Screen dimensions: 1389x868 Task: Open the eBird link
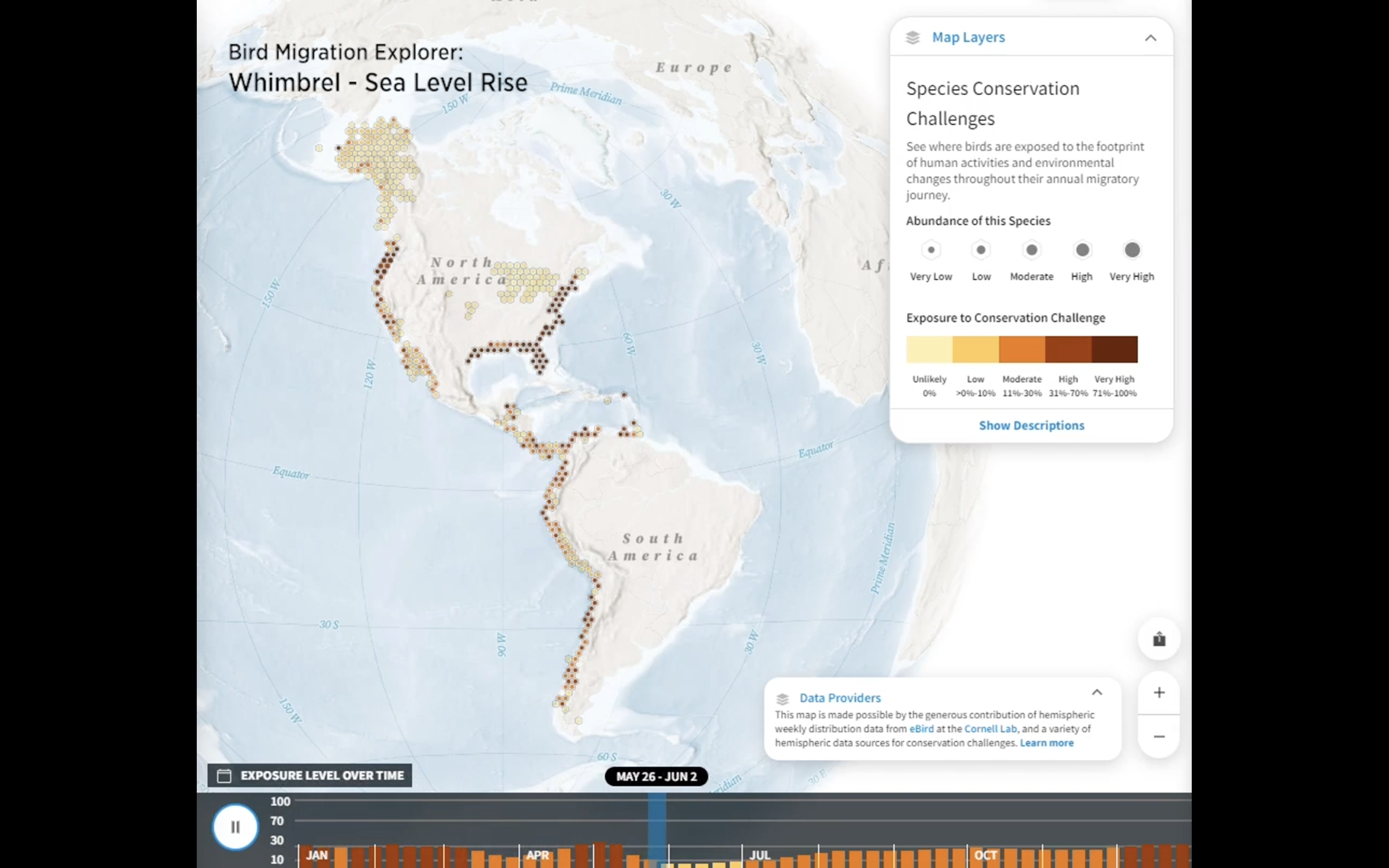[921, 729]
